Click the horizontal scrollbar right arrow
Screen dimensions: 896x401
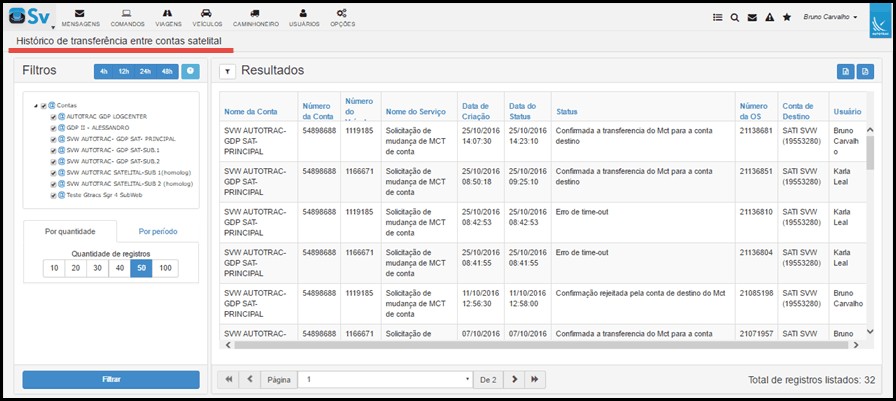(x=855, y=345)
